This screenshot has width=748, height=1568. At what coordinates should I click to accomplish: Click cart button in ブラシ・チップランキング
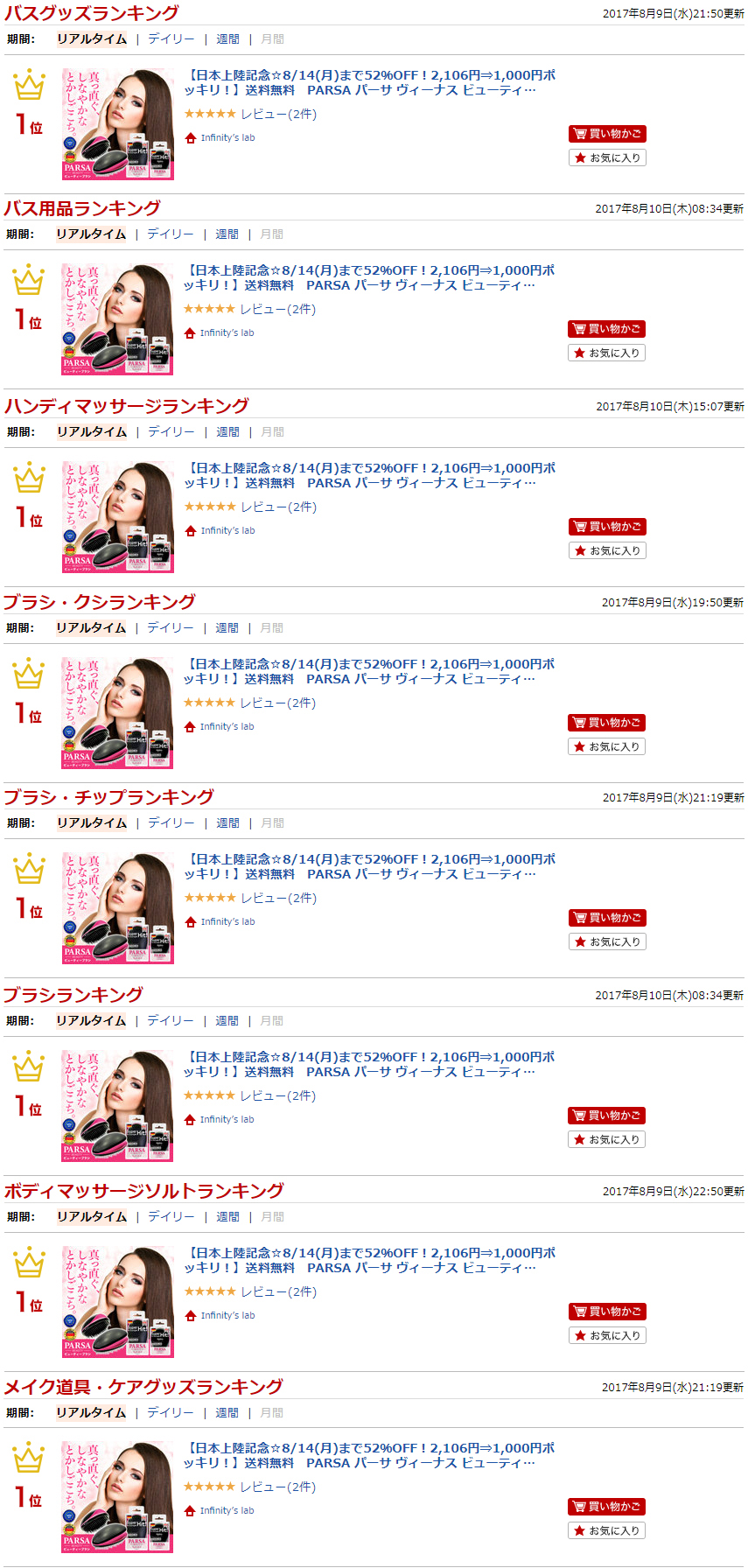[607, 918]
